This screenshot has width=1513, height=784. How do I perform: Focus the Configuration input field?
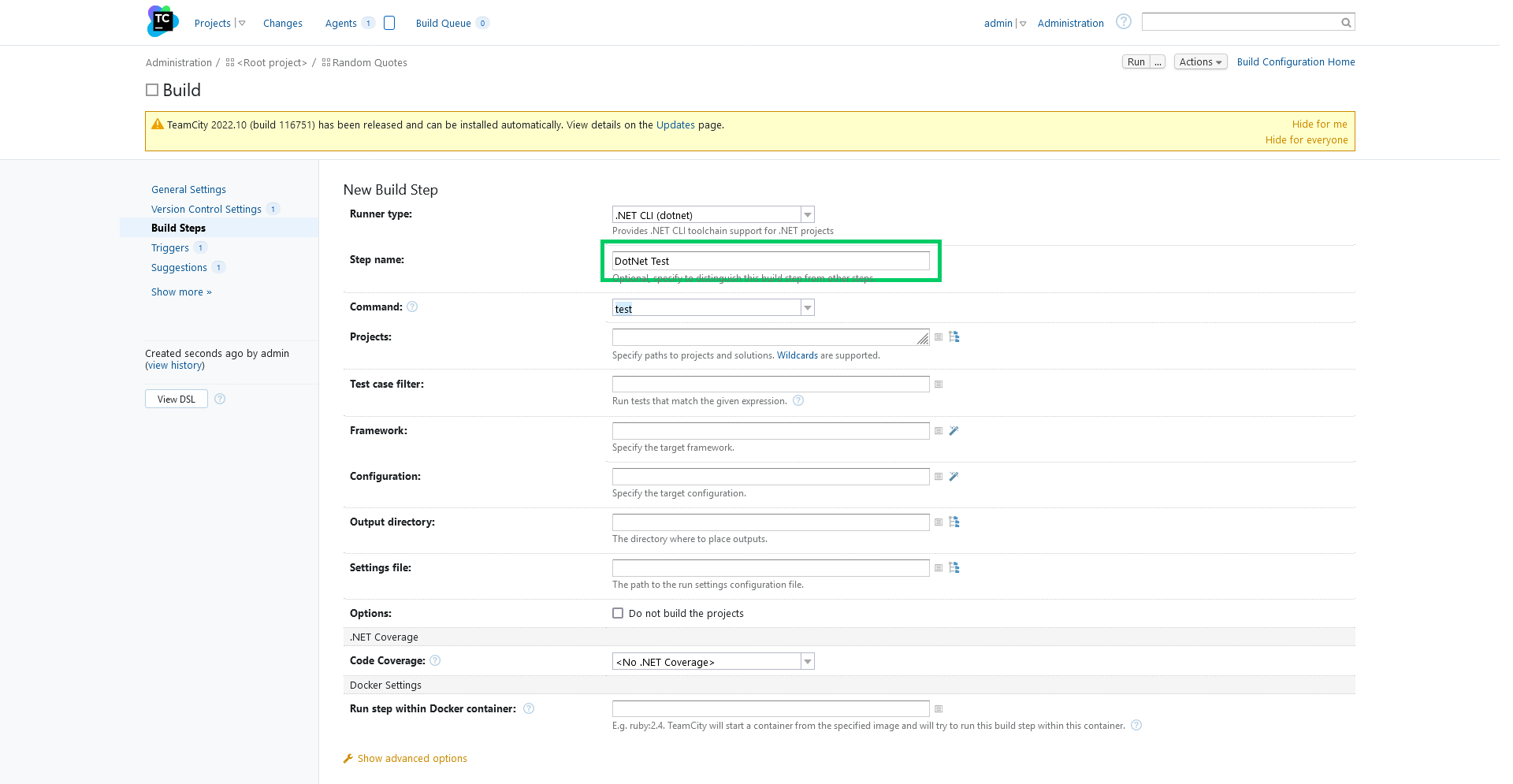771,477
